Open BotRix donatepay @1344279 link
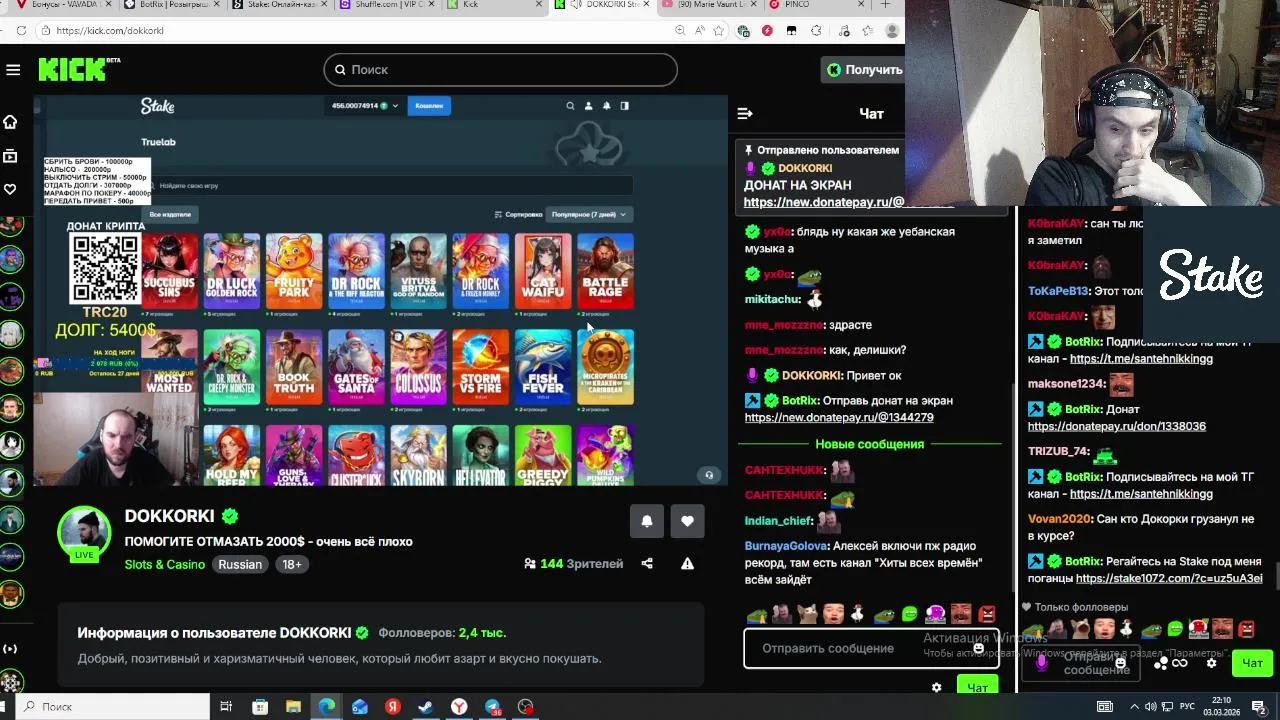1280x720 pixels. pos(839,418)
